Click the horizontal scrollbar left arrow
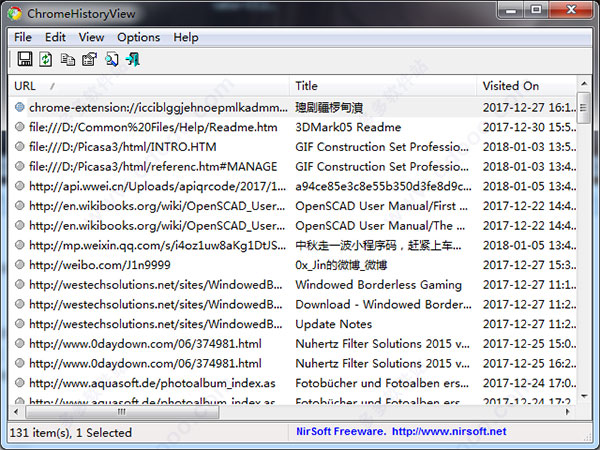 [x=16, y=412]
